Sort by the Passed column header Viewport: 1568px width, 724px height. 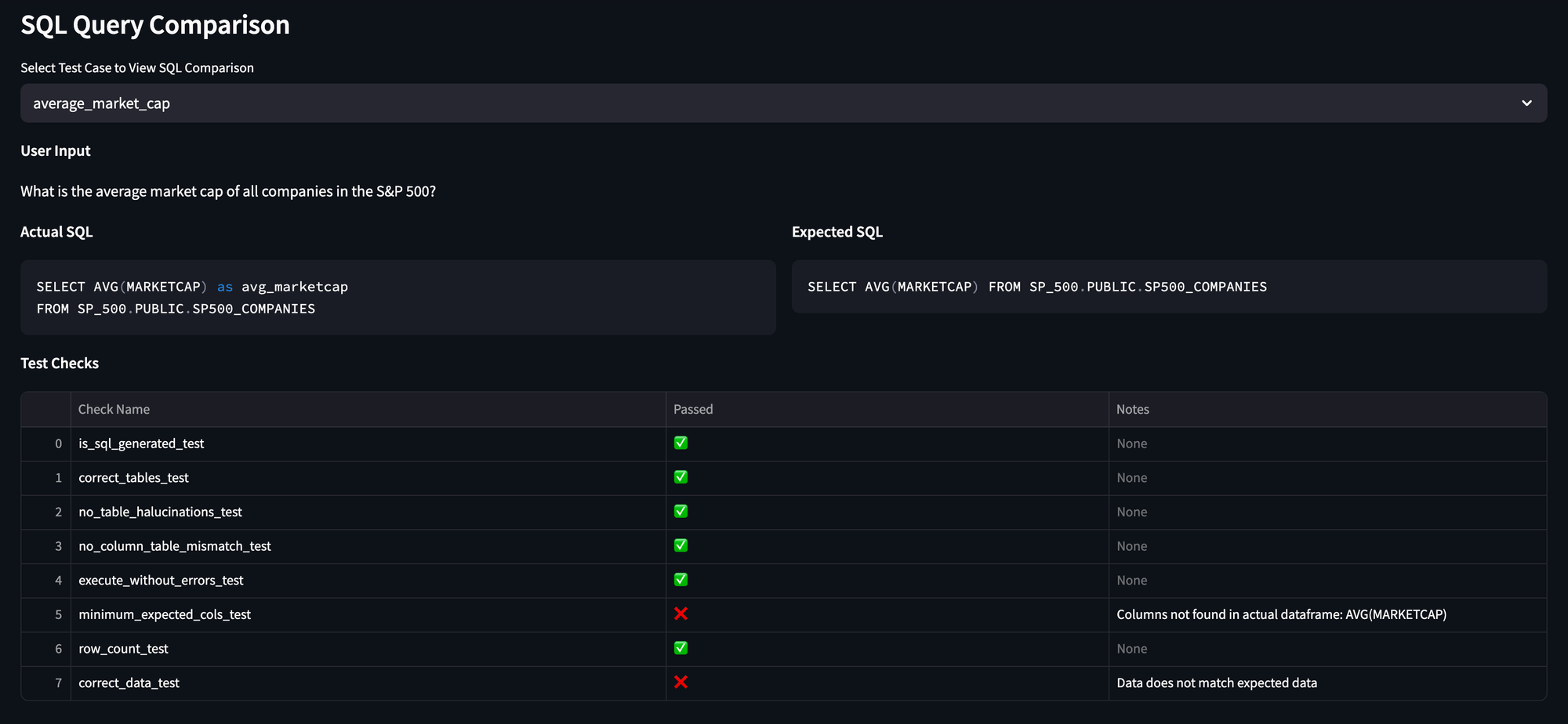click(x=693, y=410)
